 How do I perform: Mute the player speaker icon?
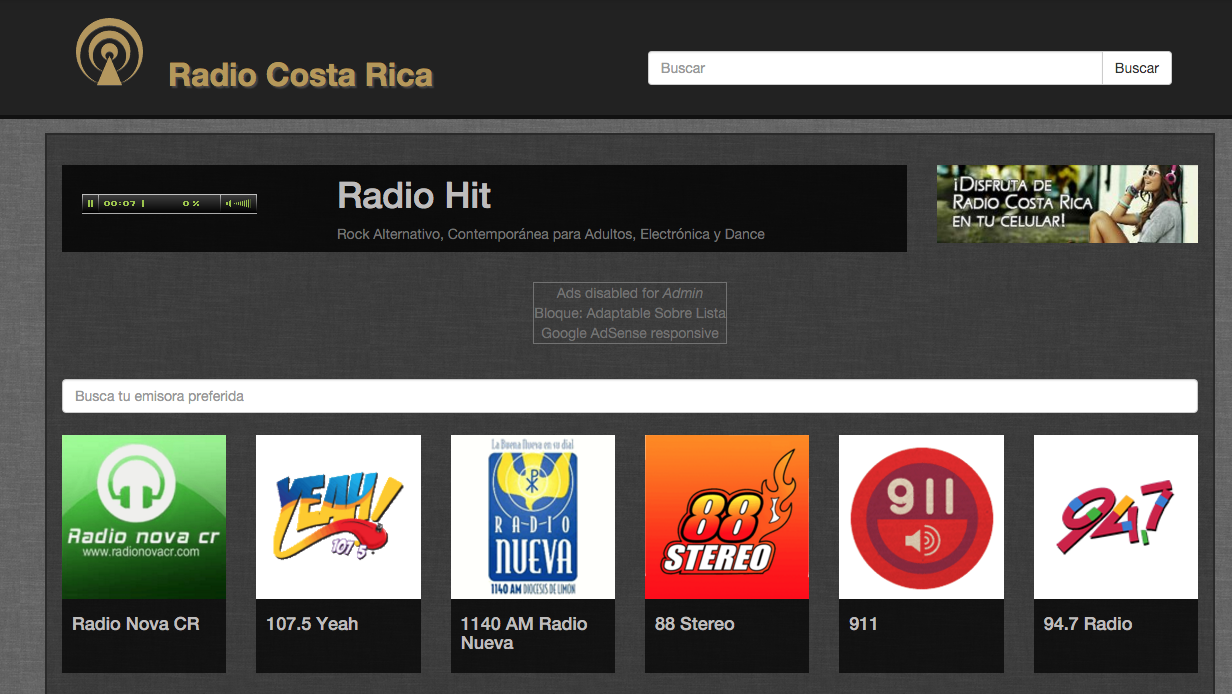[228, 204]
